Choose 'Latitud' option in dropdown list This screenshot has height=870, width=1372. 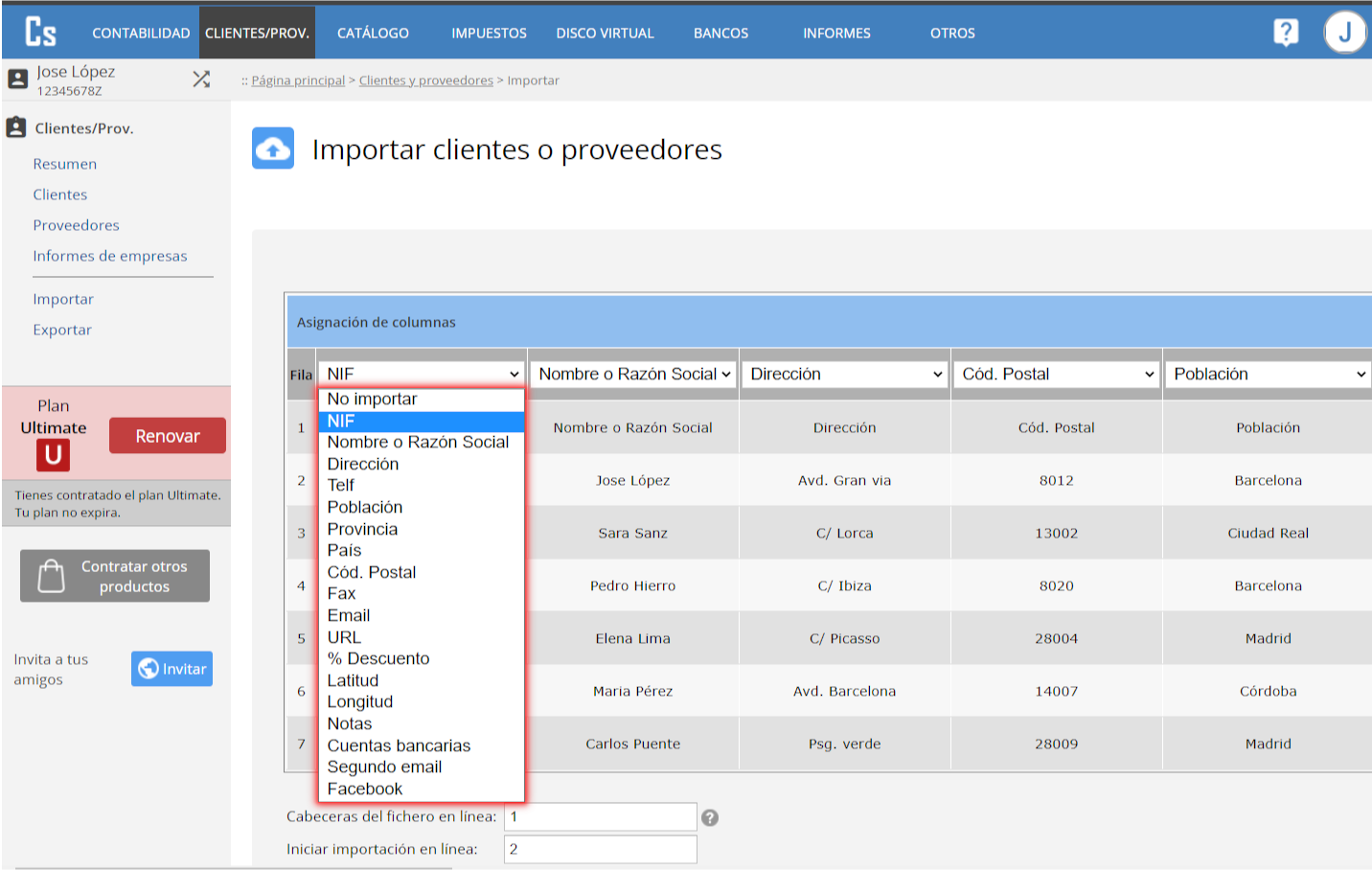pos(422,680)
